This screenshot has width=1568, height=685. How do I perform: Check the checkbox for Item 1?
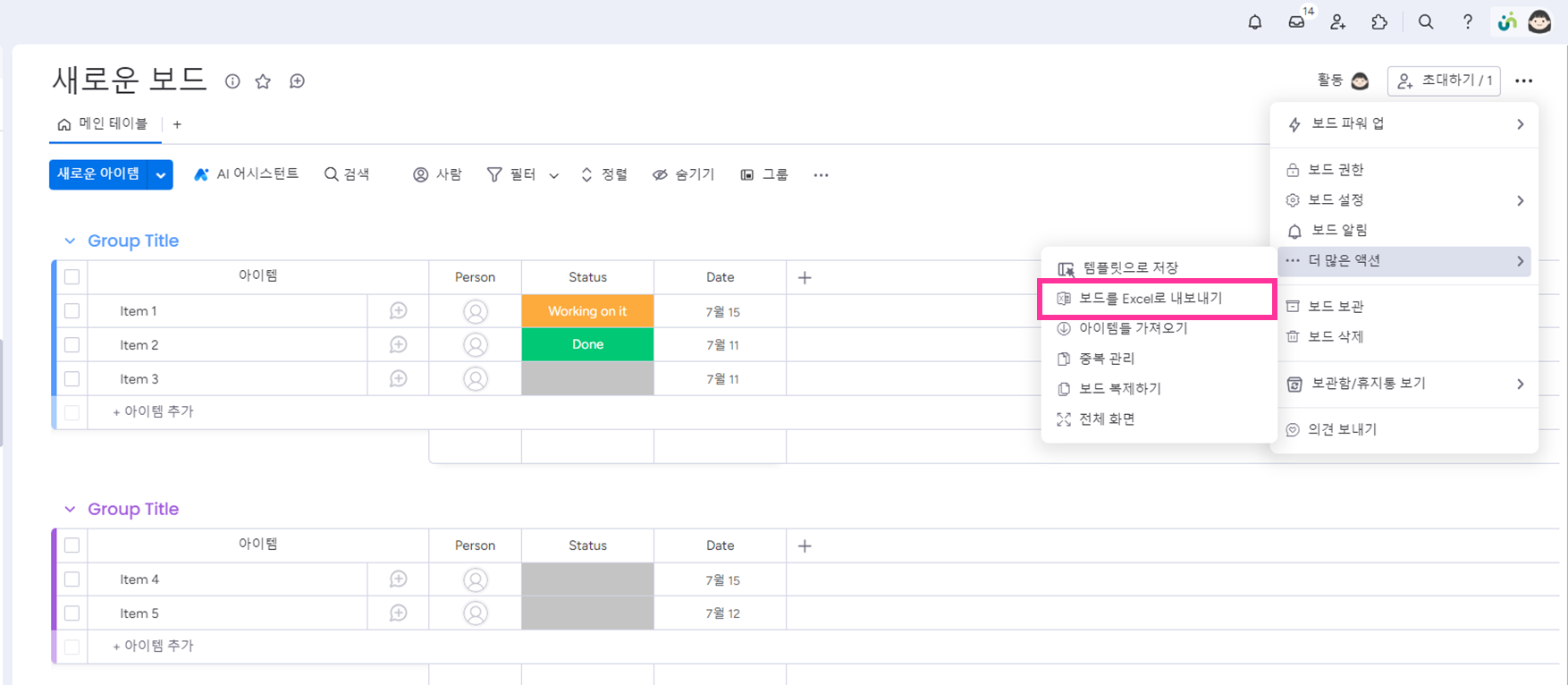point(72,311)
